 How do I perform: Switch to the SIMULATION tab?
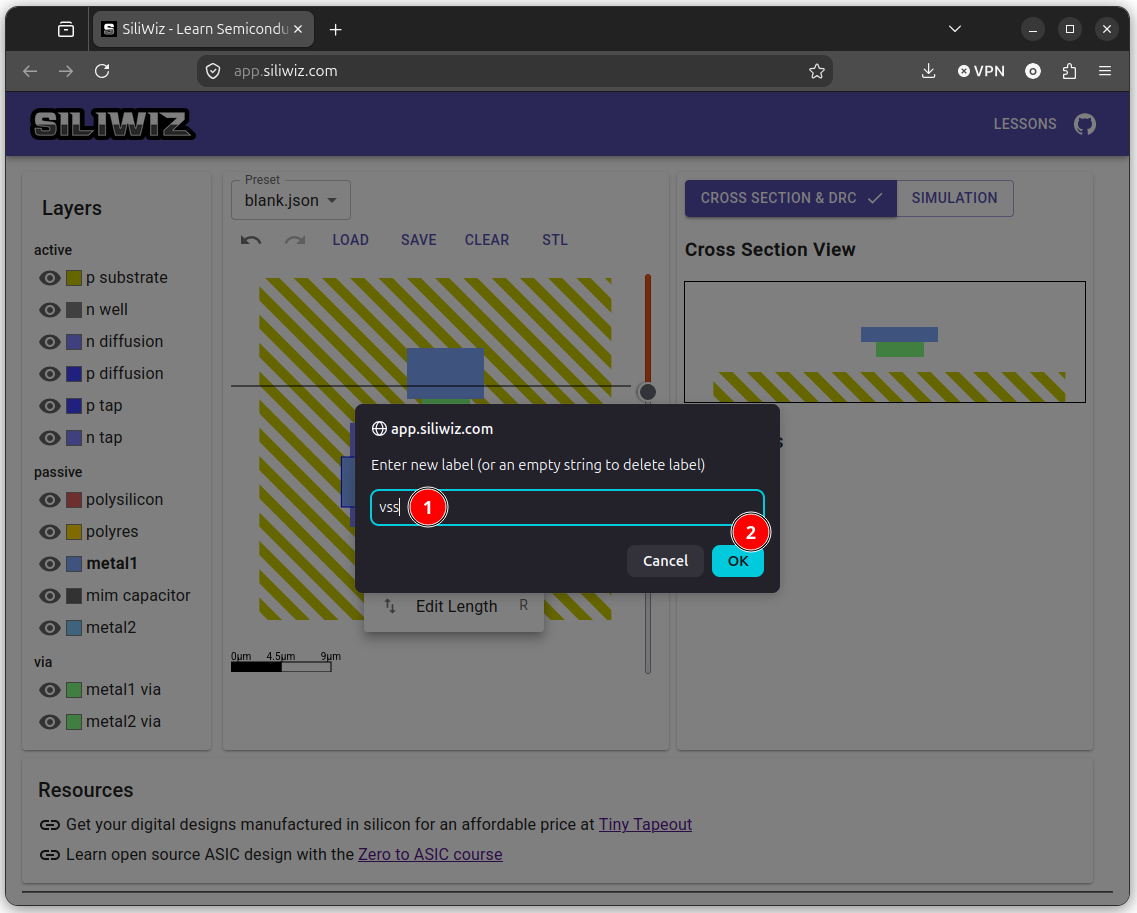[x=954, y=198]
